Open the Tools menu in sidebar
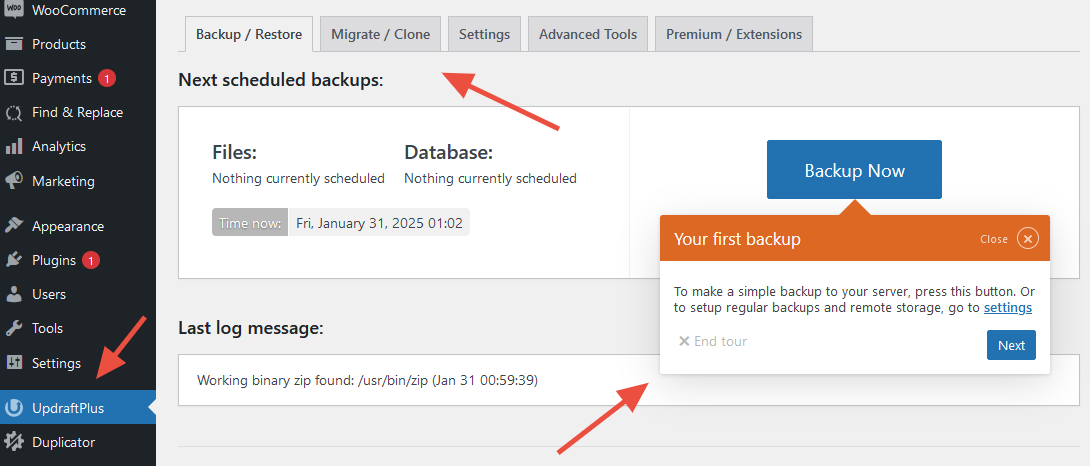Viewport: 1090px width, 466px height. (47, 328)
